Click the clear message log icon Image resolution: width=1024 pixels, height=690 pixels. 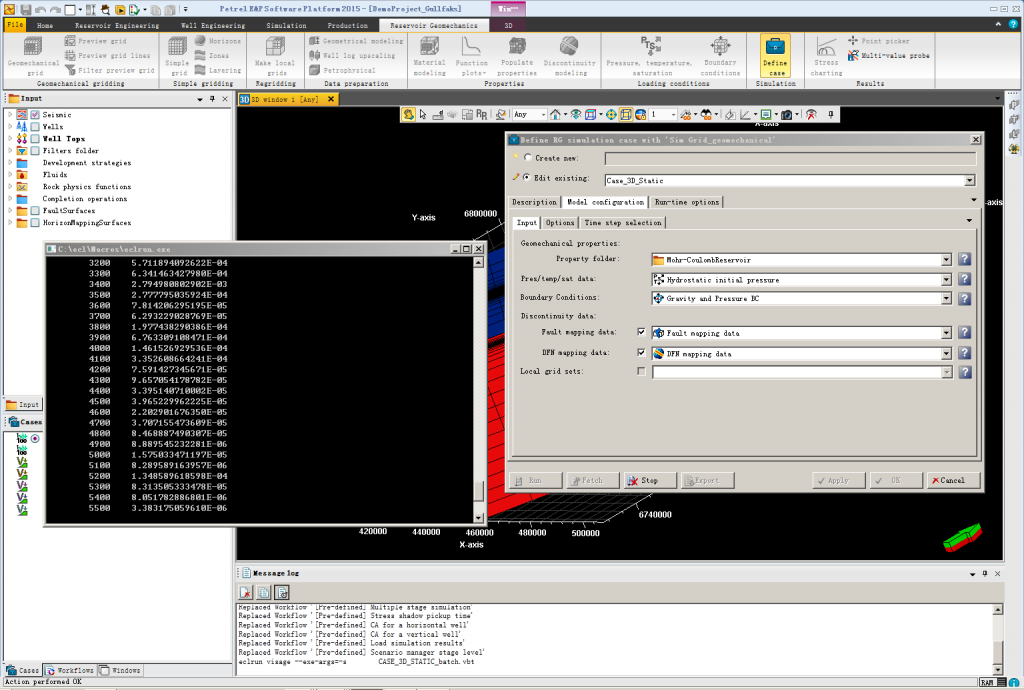[x=246, y=592]
